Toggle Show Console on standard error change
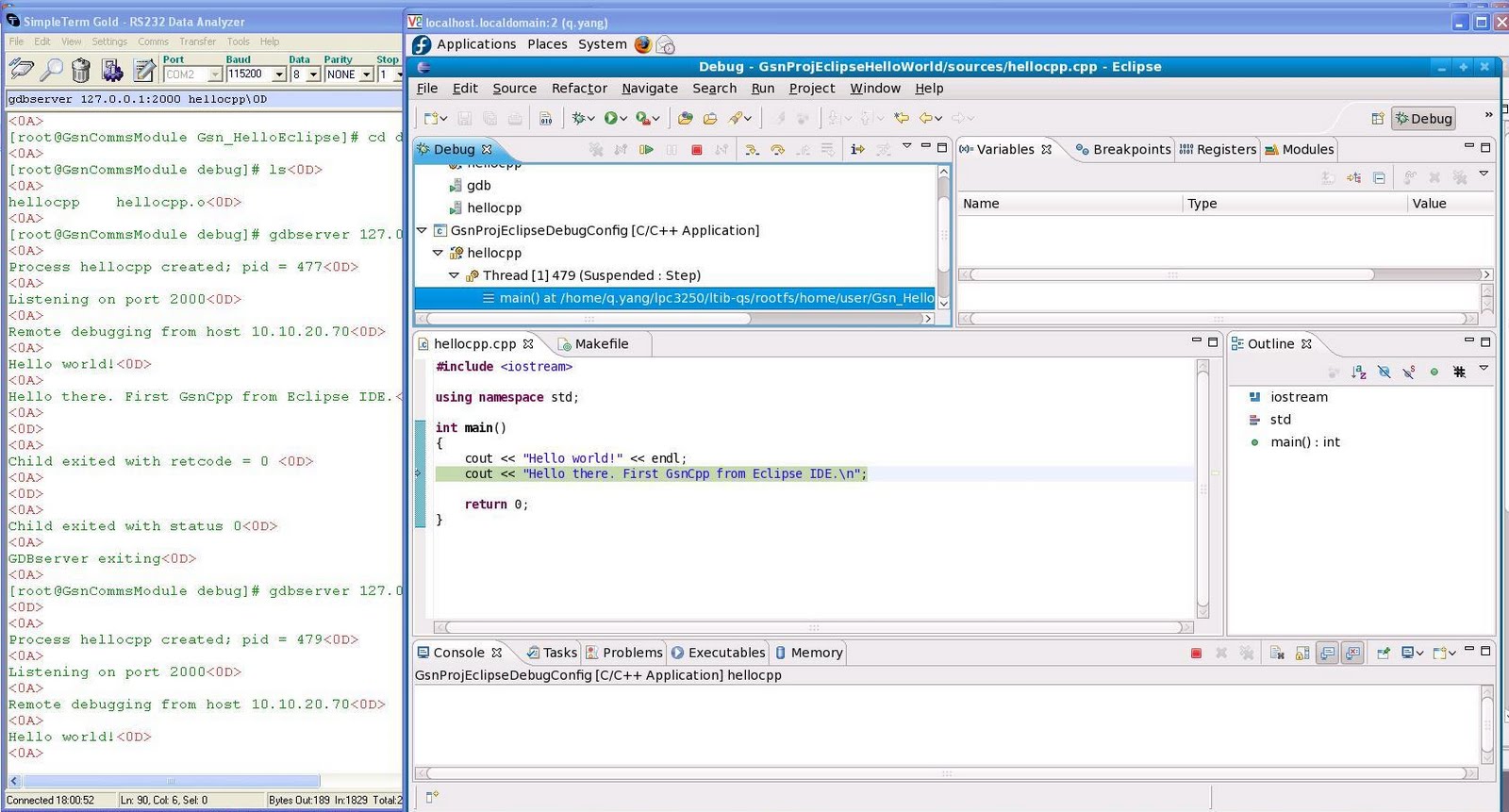This screenshot has width=1509, height=812. click(x=1352, y=653)
